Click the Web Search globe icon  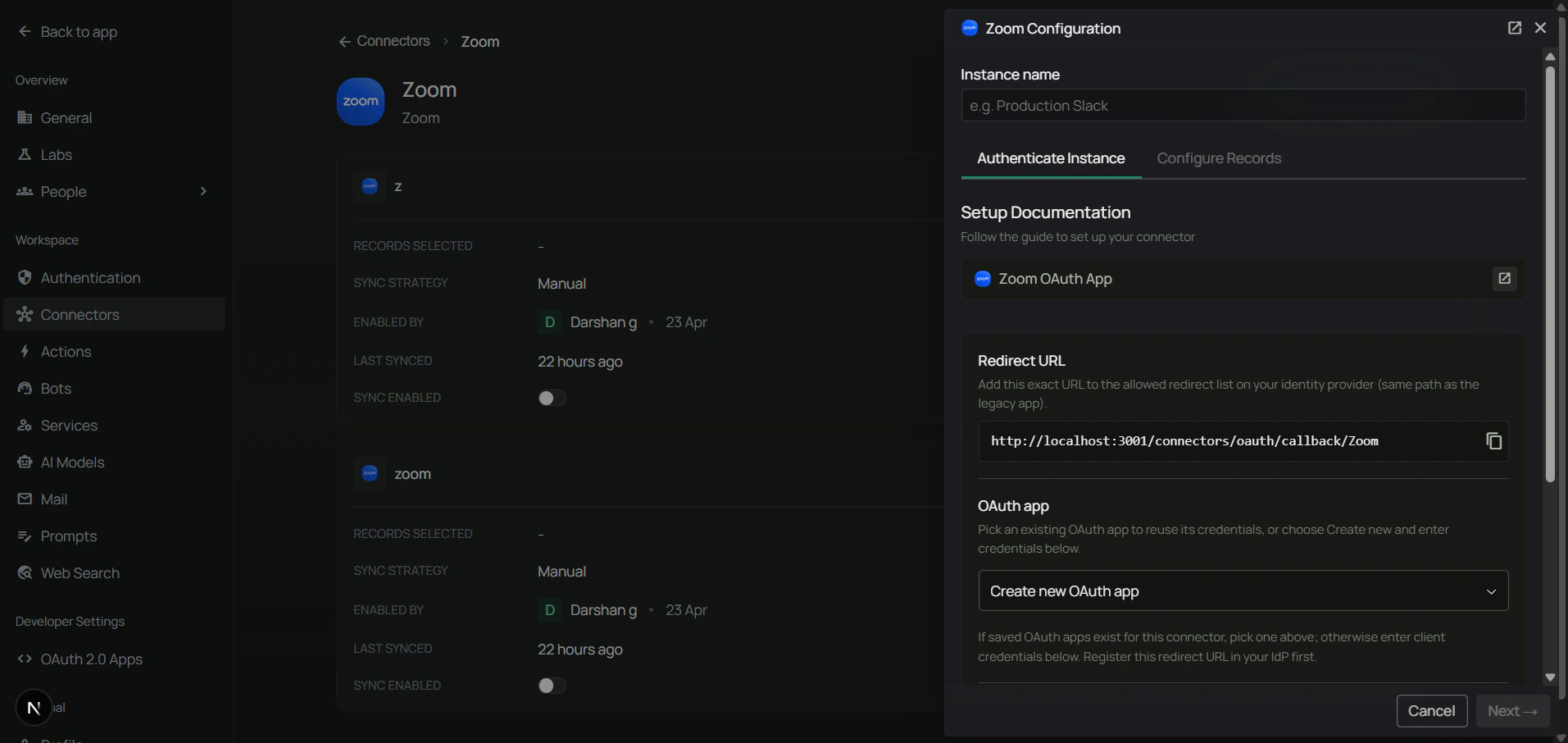[x=25, y=572]
